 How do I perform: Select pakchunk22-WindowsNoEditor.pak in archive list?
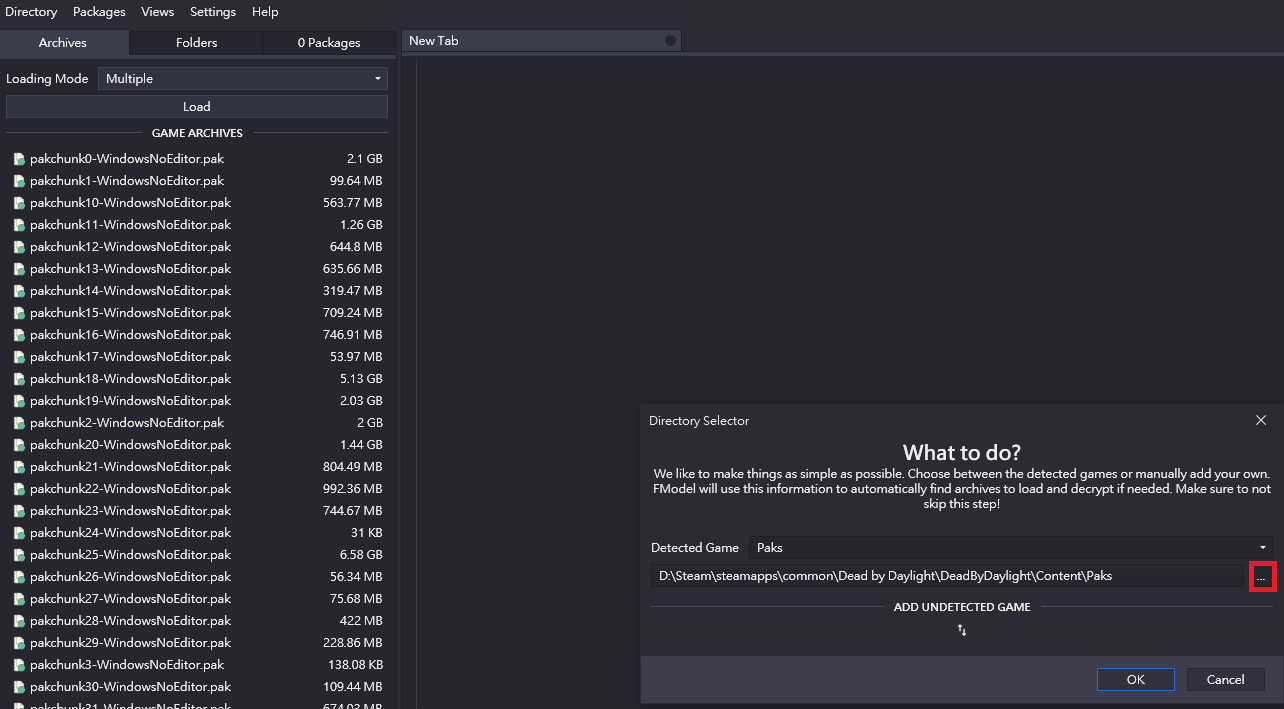(x=130, y=489)
